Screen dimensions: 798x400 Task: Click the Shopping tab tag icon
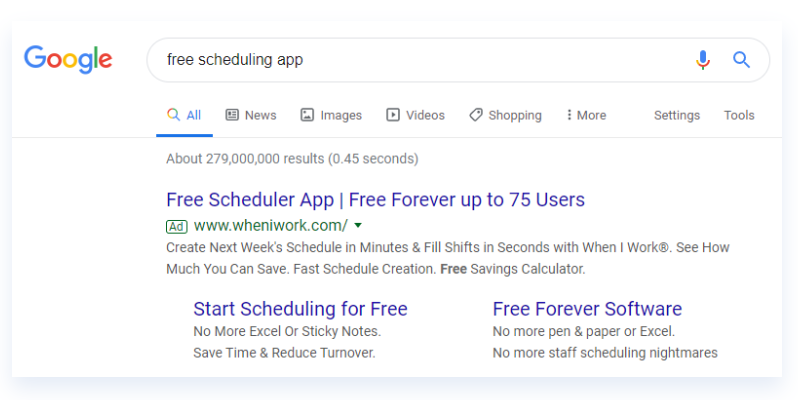[476, 115]
